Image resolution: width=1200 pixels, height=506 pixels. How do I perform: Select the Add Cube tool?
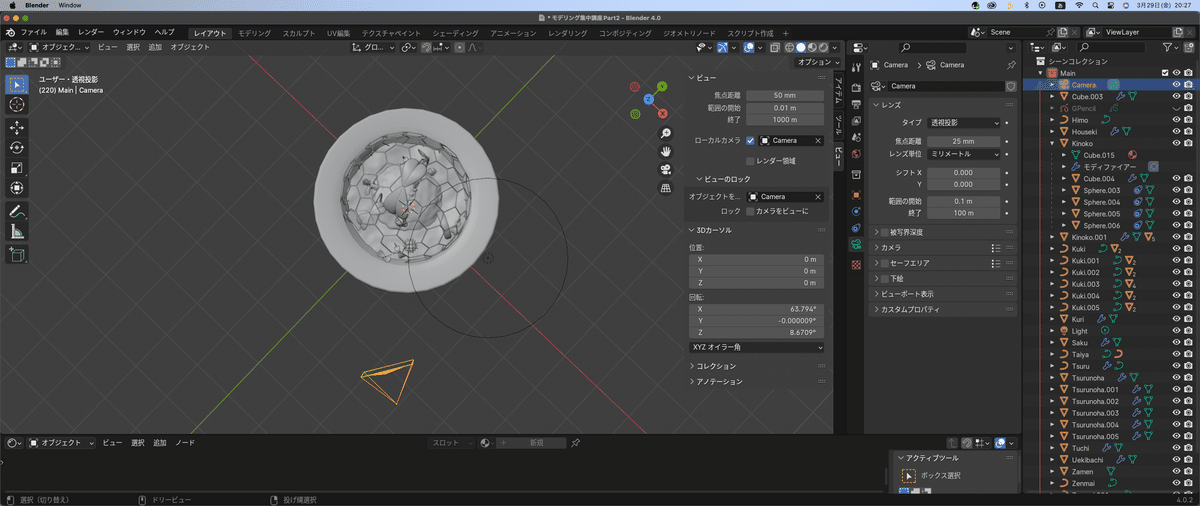click(x=17, y=254)
